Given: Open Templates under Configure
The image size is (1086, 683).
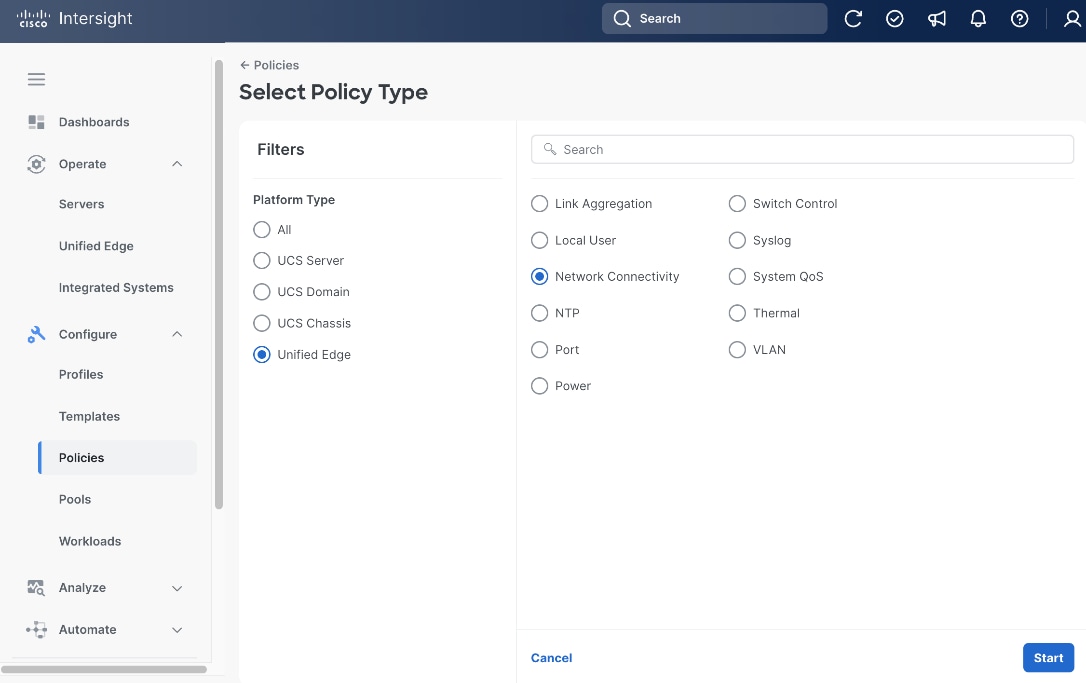Looking at the screenshot, I should 89,416.
